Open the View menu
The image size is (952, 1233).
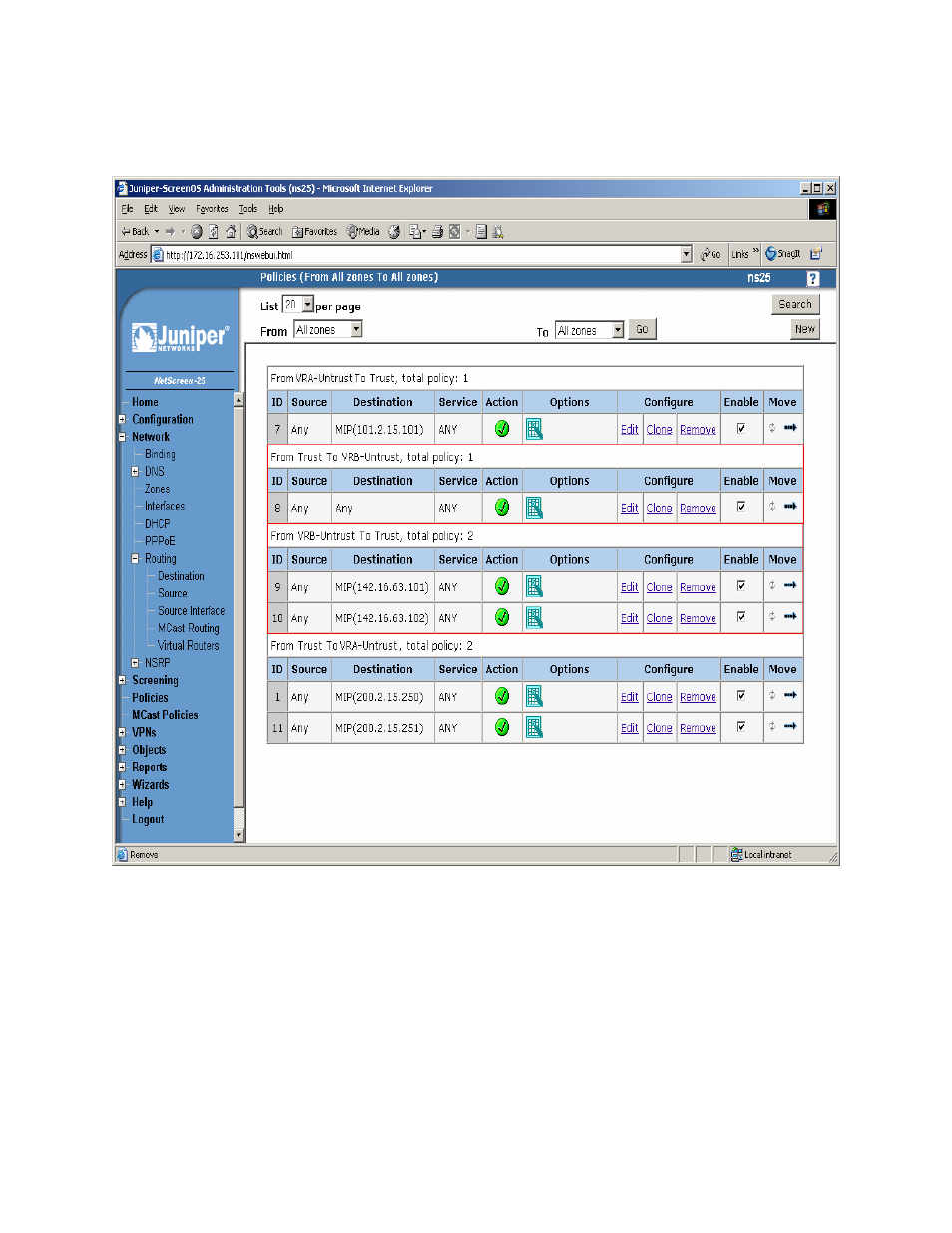(177, 209)
